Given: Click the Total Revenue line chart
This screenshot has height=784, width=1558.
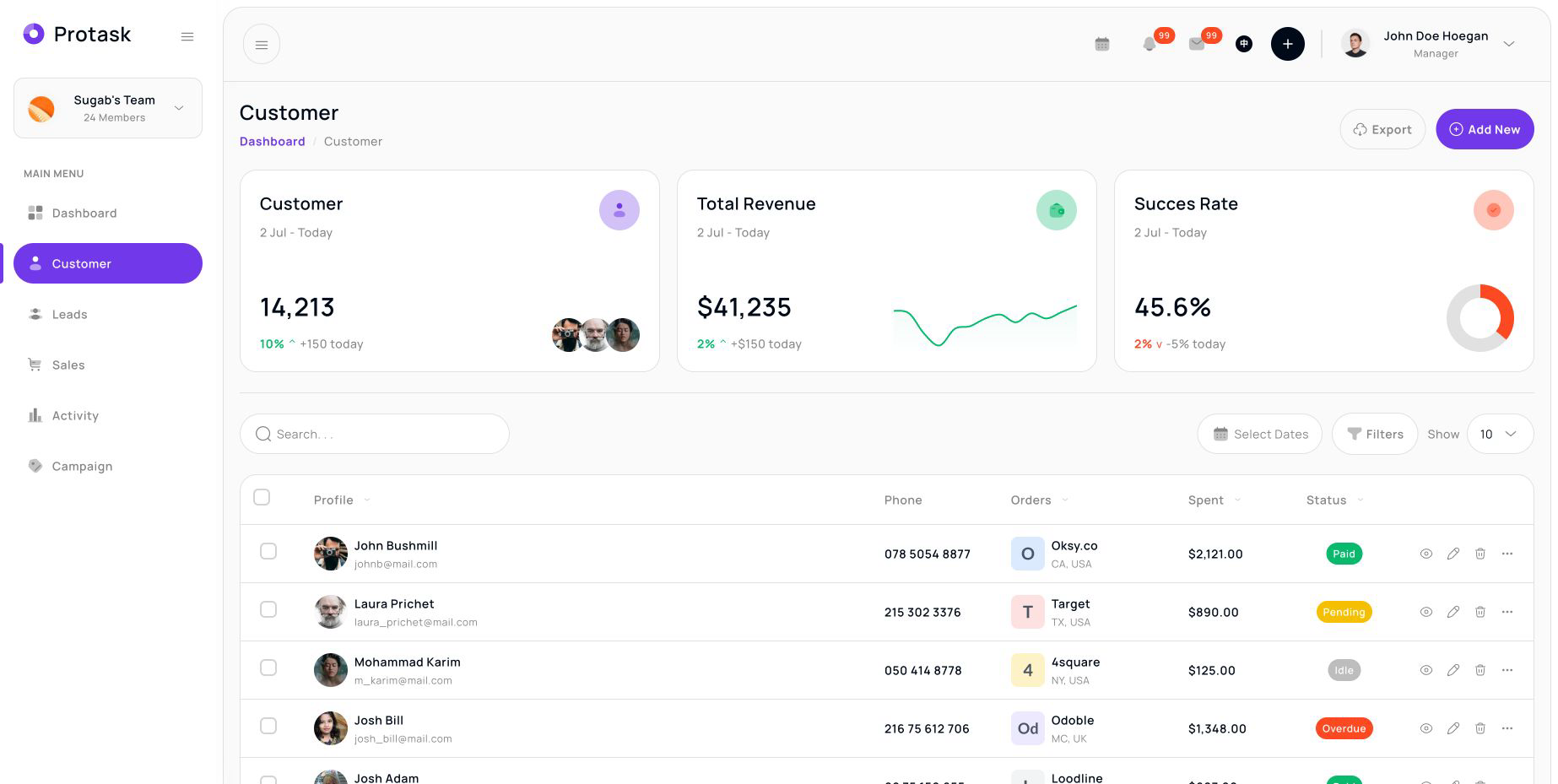Looking at the screenshot, I should click(985, 326).
